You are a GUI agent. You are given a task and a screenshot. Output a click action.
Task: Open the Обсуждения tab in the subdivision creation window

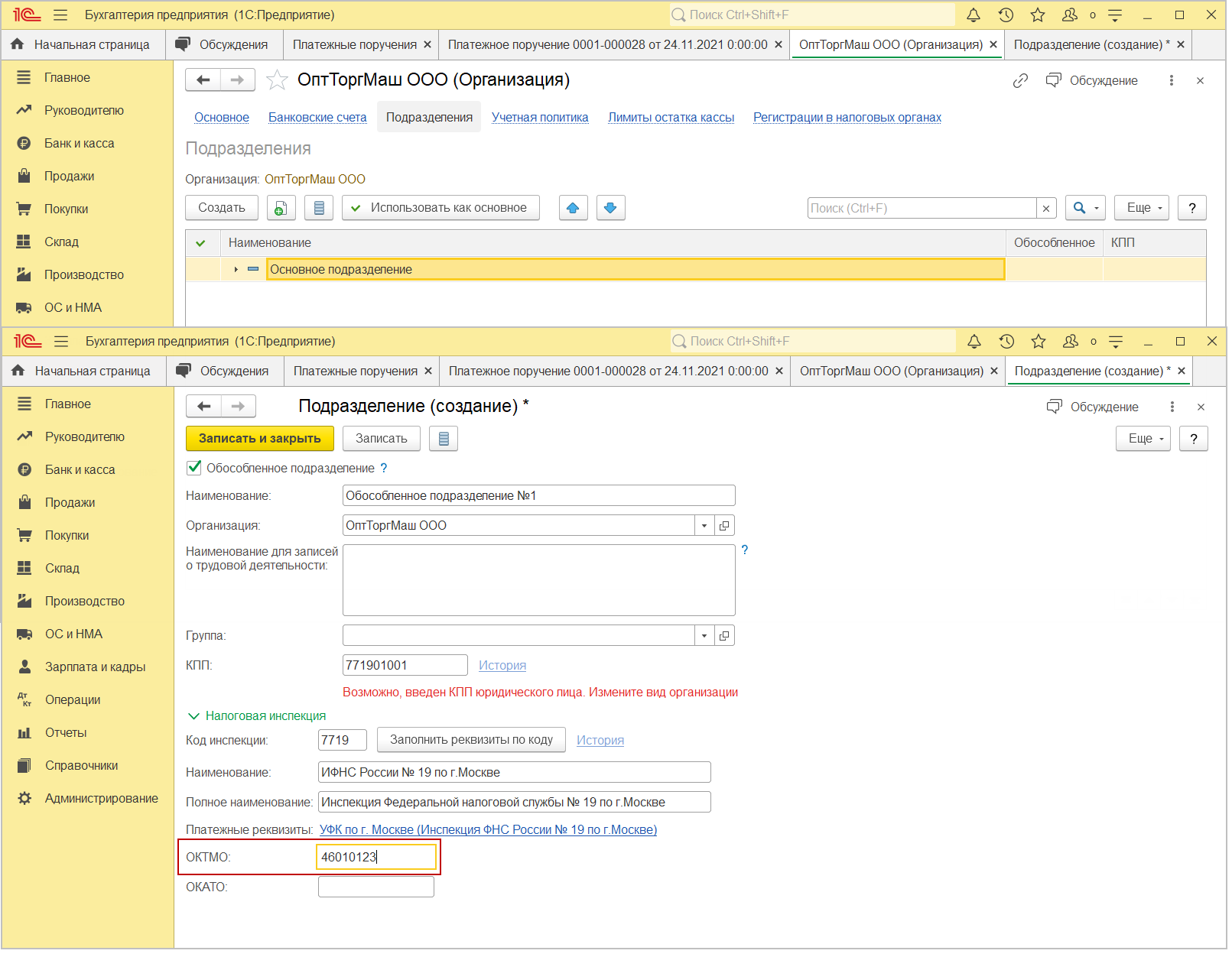226,371
